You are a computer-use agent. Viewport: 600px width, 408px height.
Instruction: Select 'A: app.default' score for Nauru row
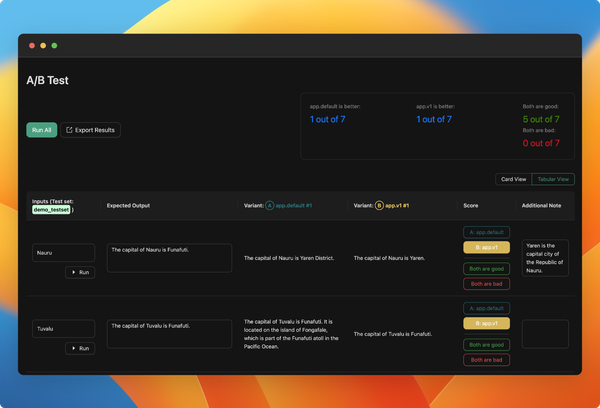[486, 232]
